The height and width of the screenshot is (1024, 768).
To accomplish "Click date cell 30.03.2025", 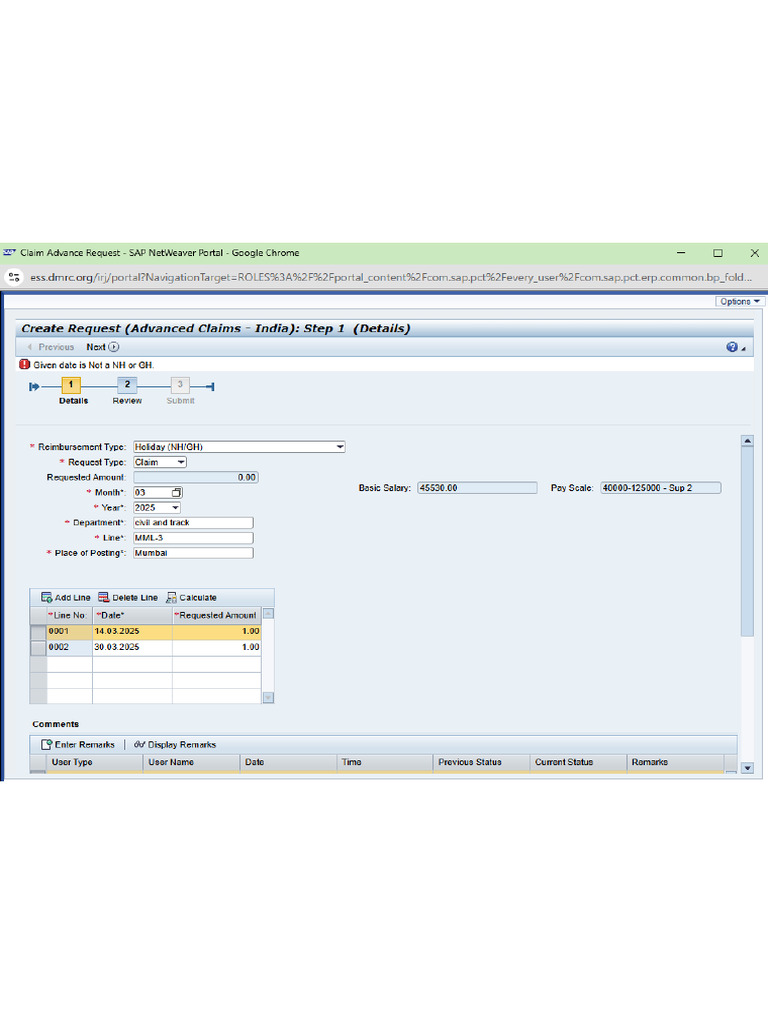I will point(133,647).
